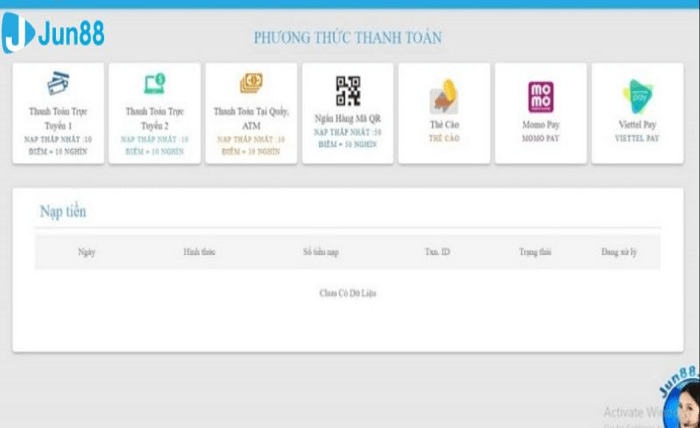The width and height of the screenshot is (700, 428).
Task: Select the credit cards icon for Thanh Toán Trực Tuyến 1
Action: (58, 83)
